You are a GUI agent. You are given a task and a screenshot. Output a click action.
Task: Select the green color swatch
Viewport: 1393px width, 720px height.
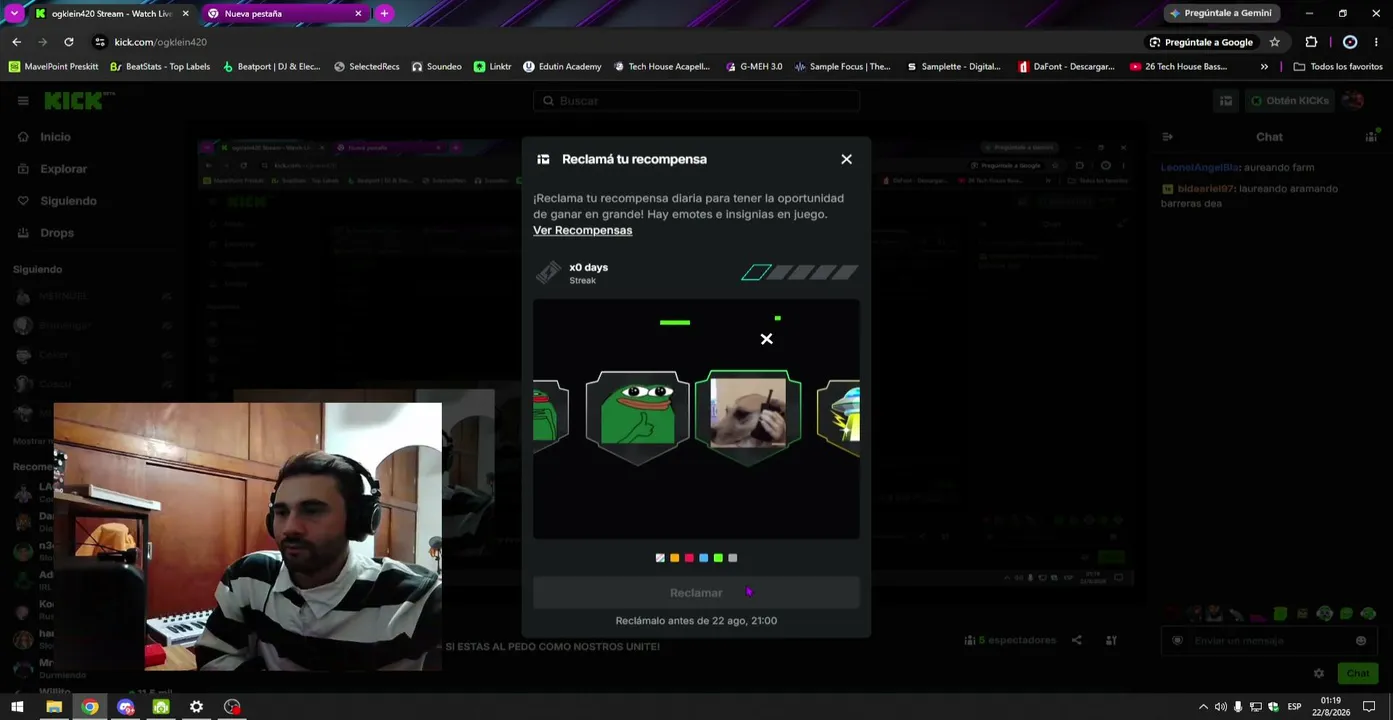(718, 558)
